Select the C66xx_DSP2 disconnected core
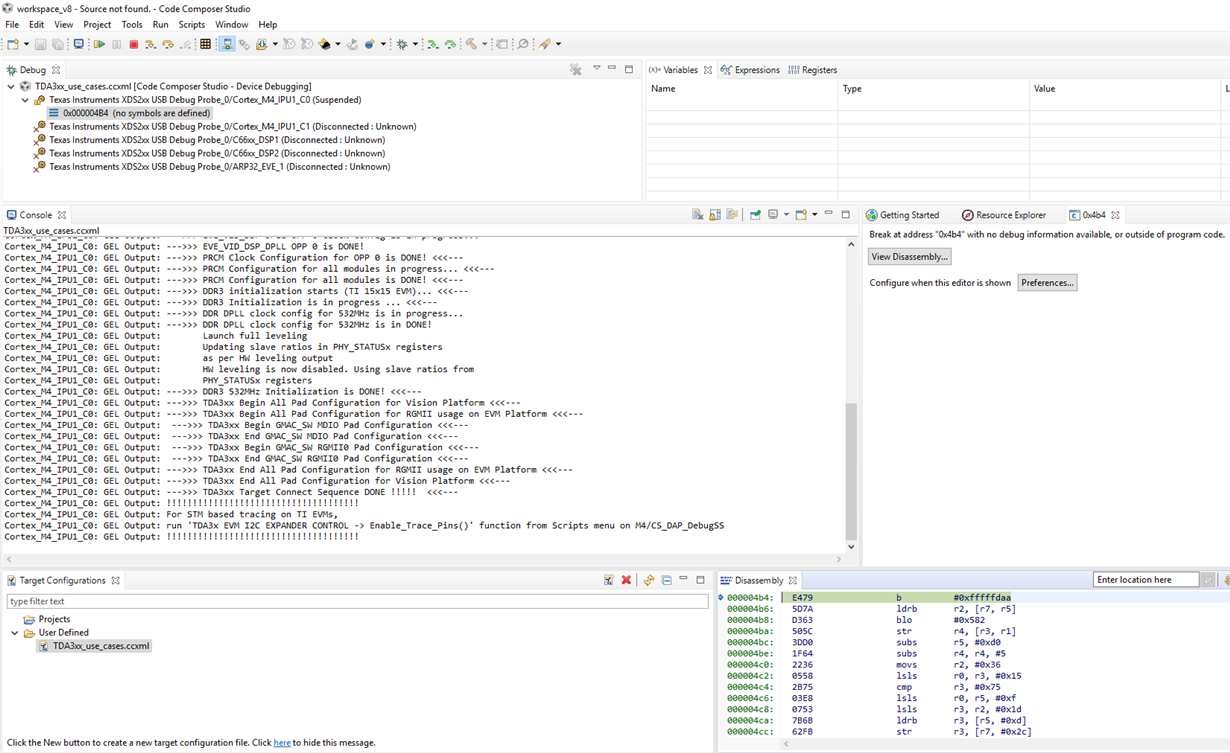 pyautogui.click(x=209, y=153)
